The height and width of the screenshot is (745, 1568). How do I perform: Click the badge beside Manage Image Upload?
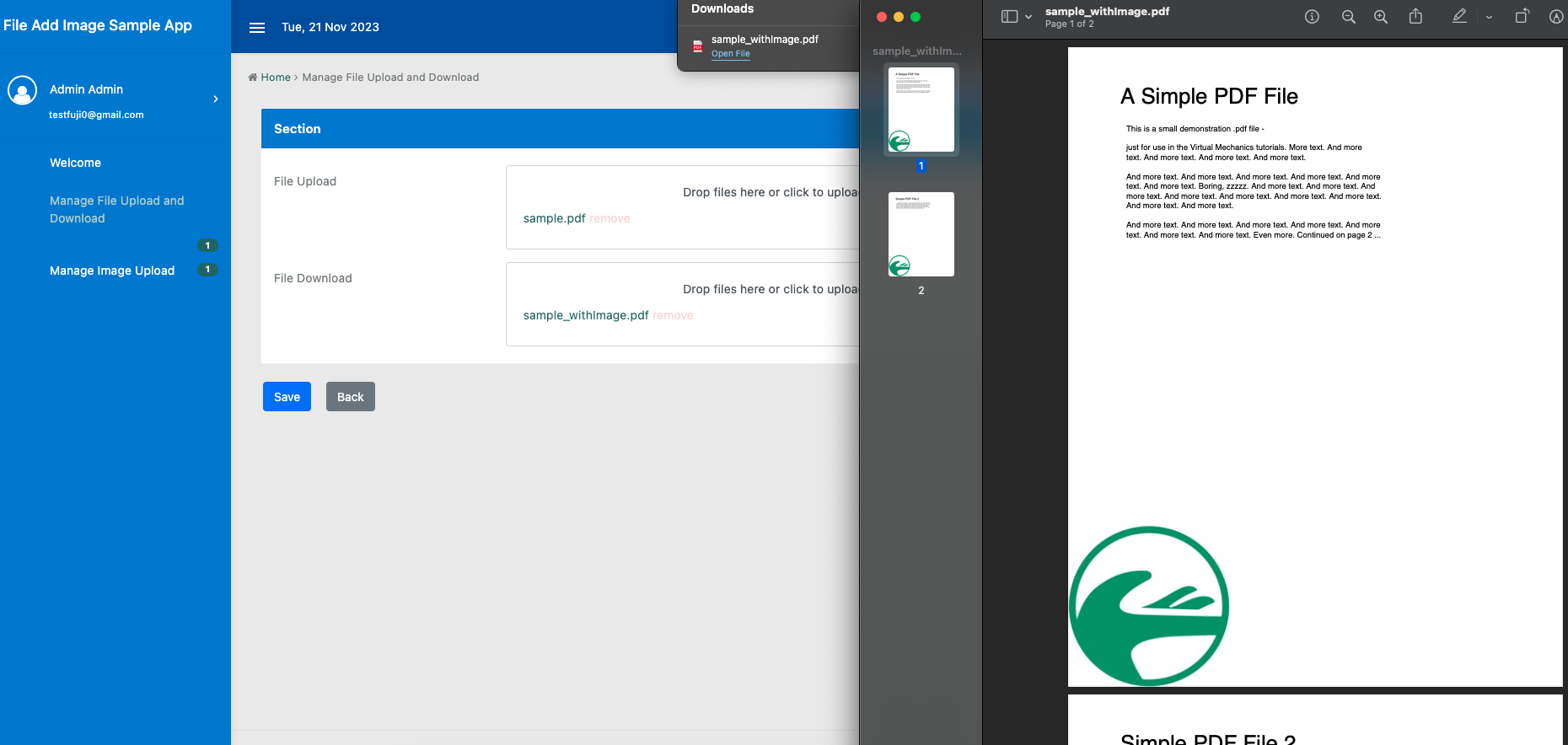207,270
